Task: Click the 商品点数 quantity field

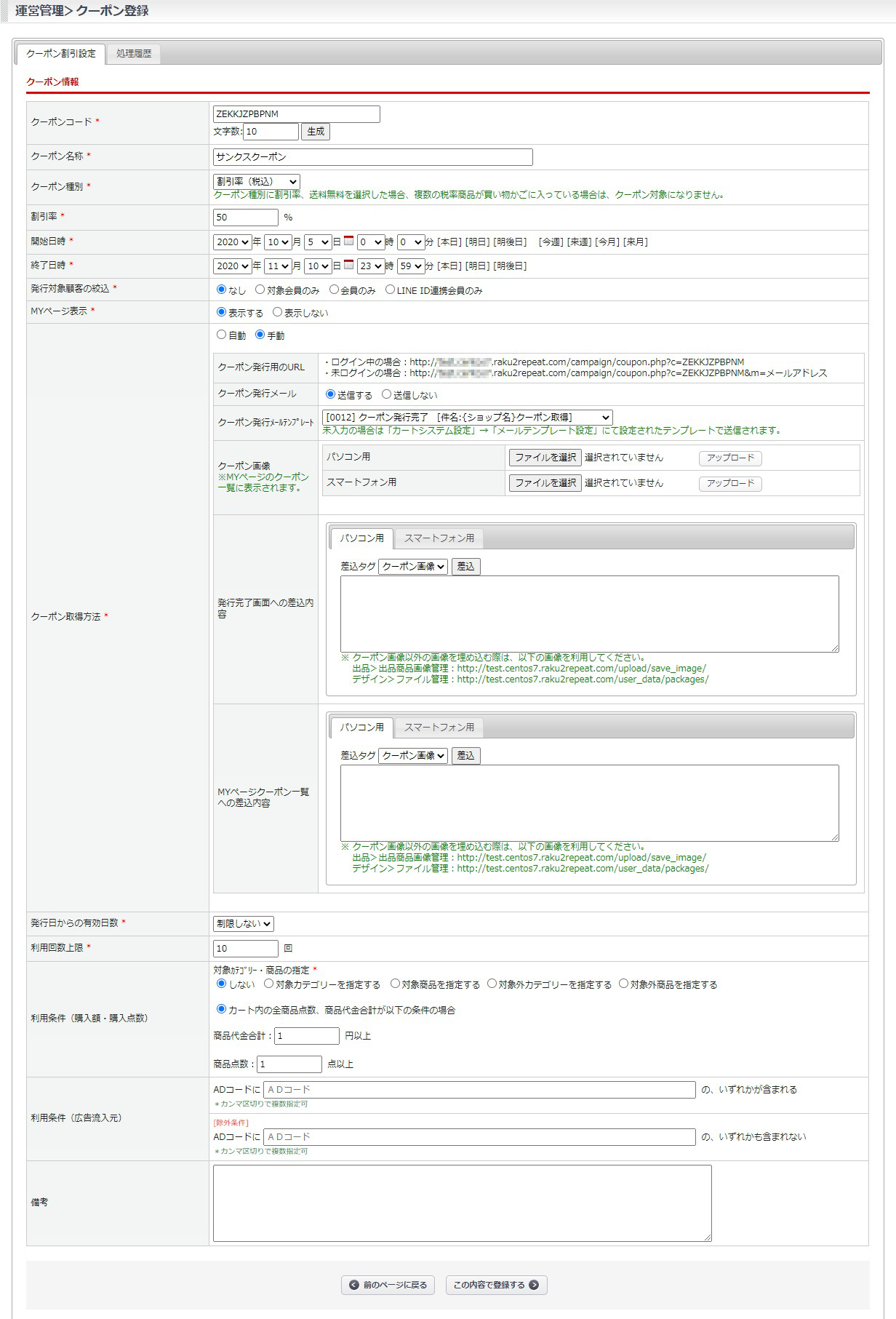Action: [x=289, y=1064]
